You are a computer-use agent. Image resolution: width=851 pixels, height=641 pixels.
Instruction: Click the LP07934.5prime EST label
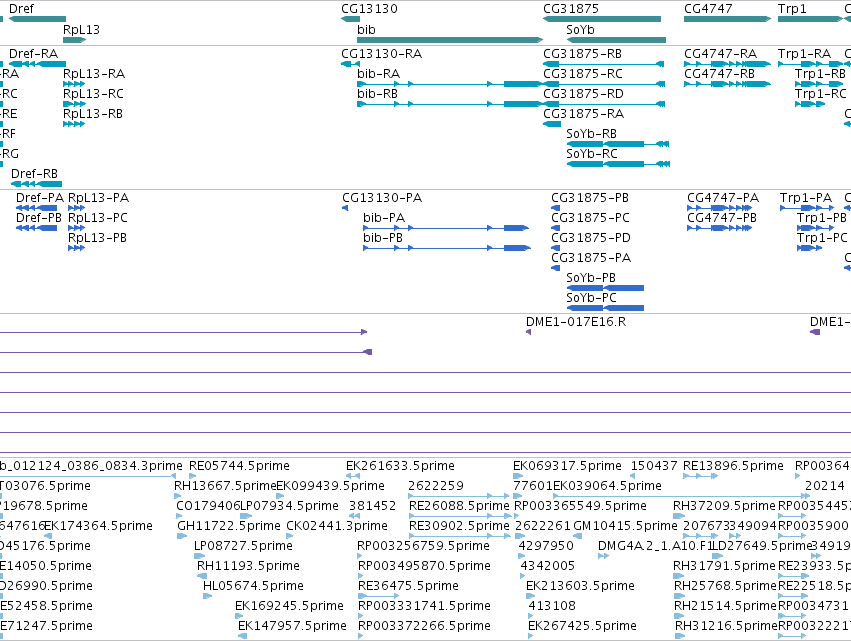point(289,505)
